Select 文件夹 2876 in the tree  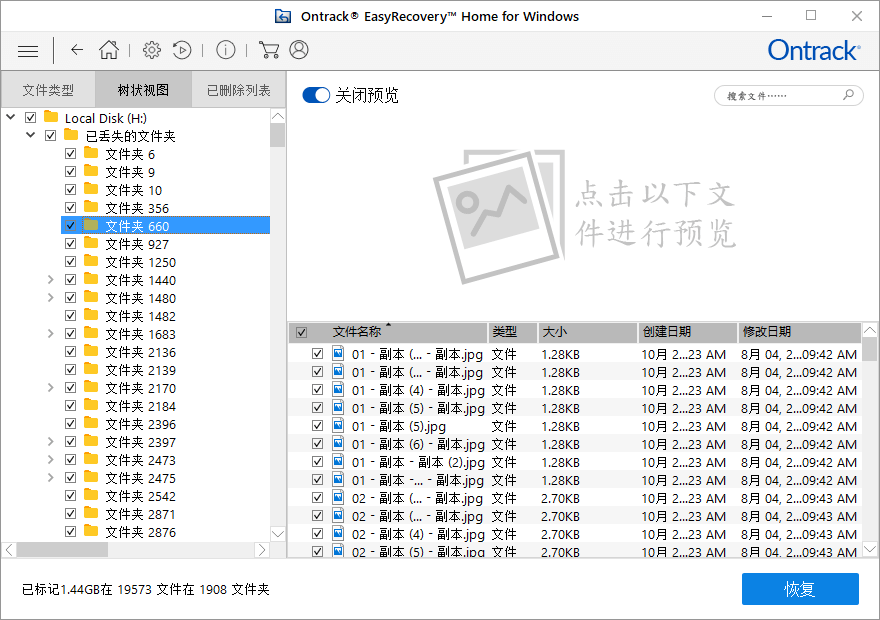[x=140, y=532]
